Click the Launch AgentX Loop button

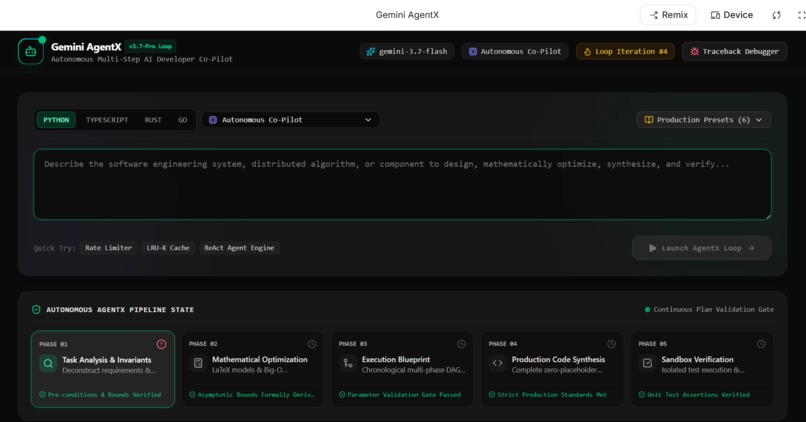point(702,248)
